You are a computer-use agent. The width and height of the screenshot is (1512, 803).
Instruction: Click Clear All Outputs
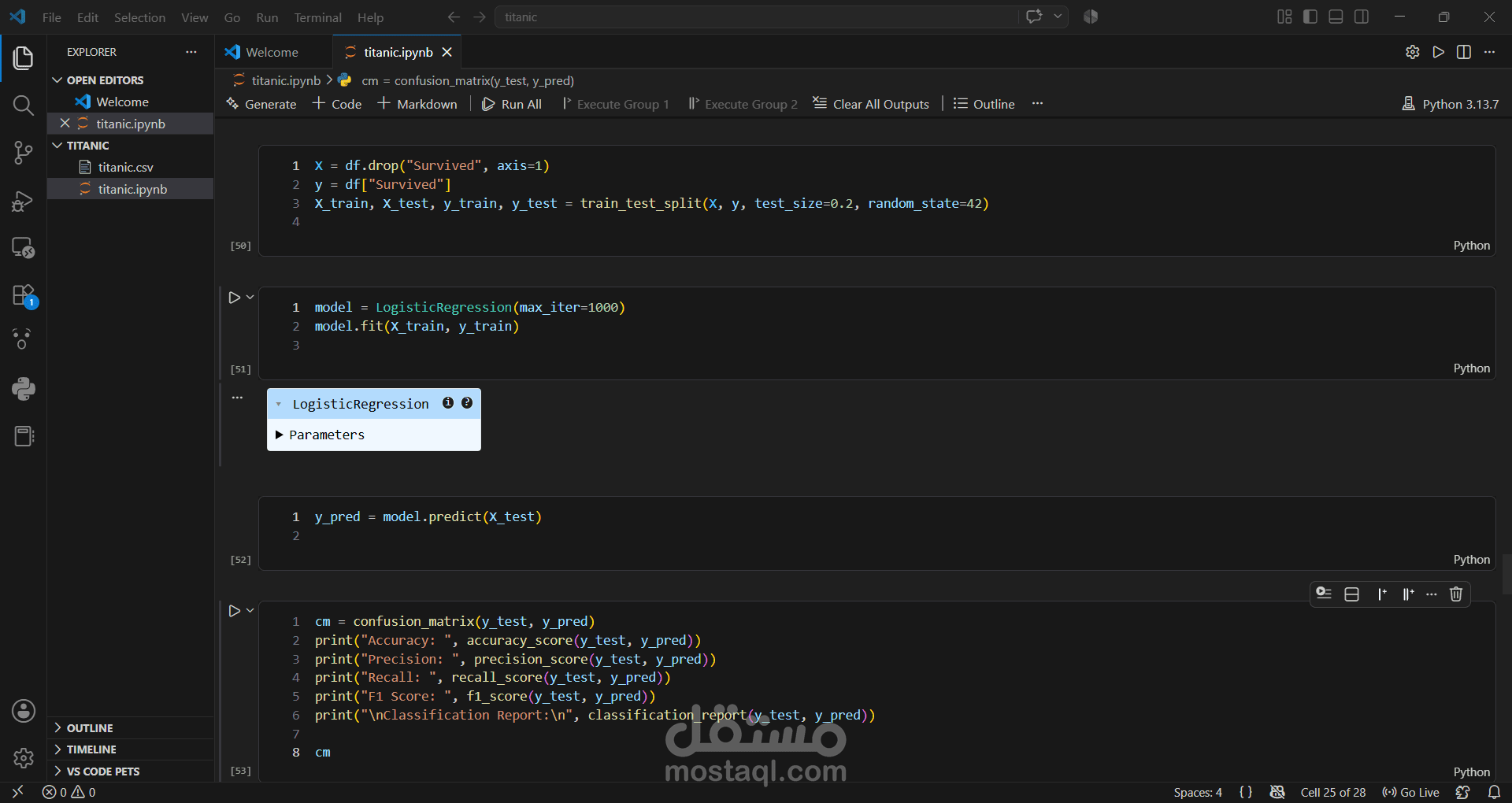click(871, 104)
